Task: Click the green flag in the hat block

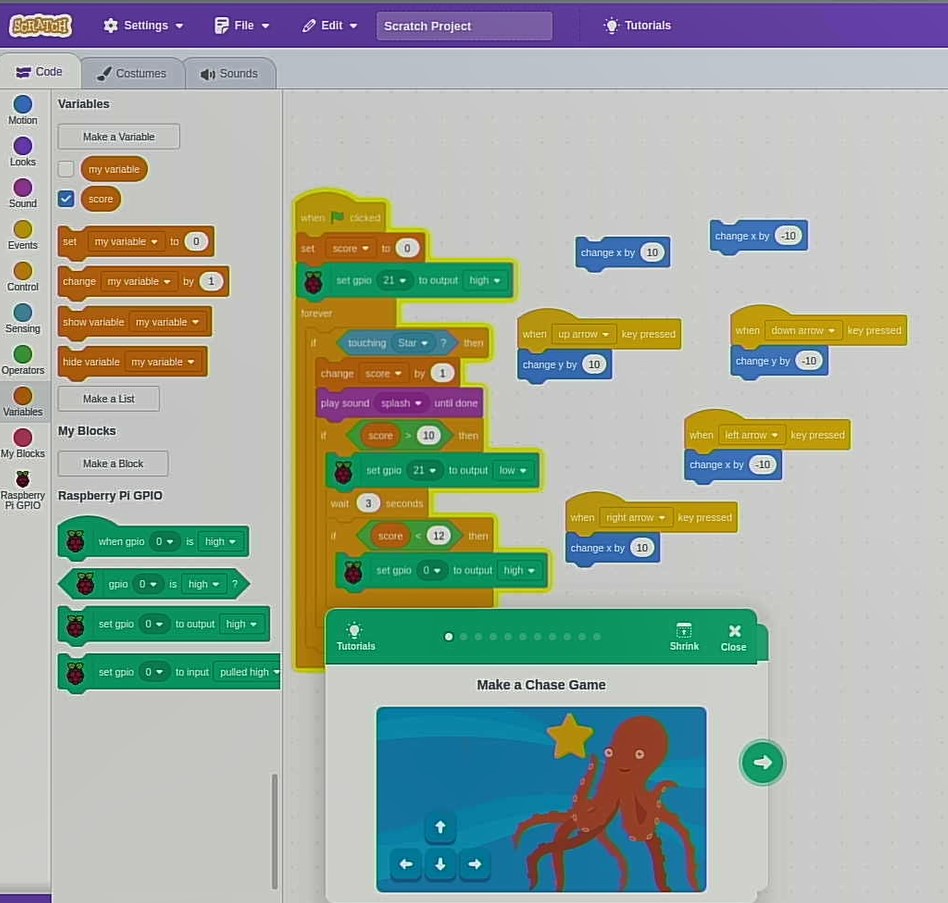Action: (x=337, y=217)
